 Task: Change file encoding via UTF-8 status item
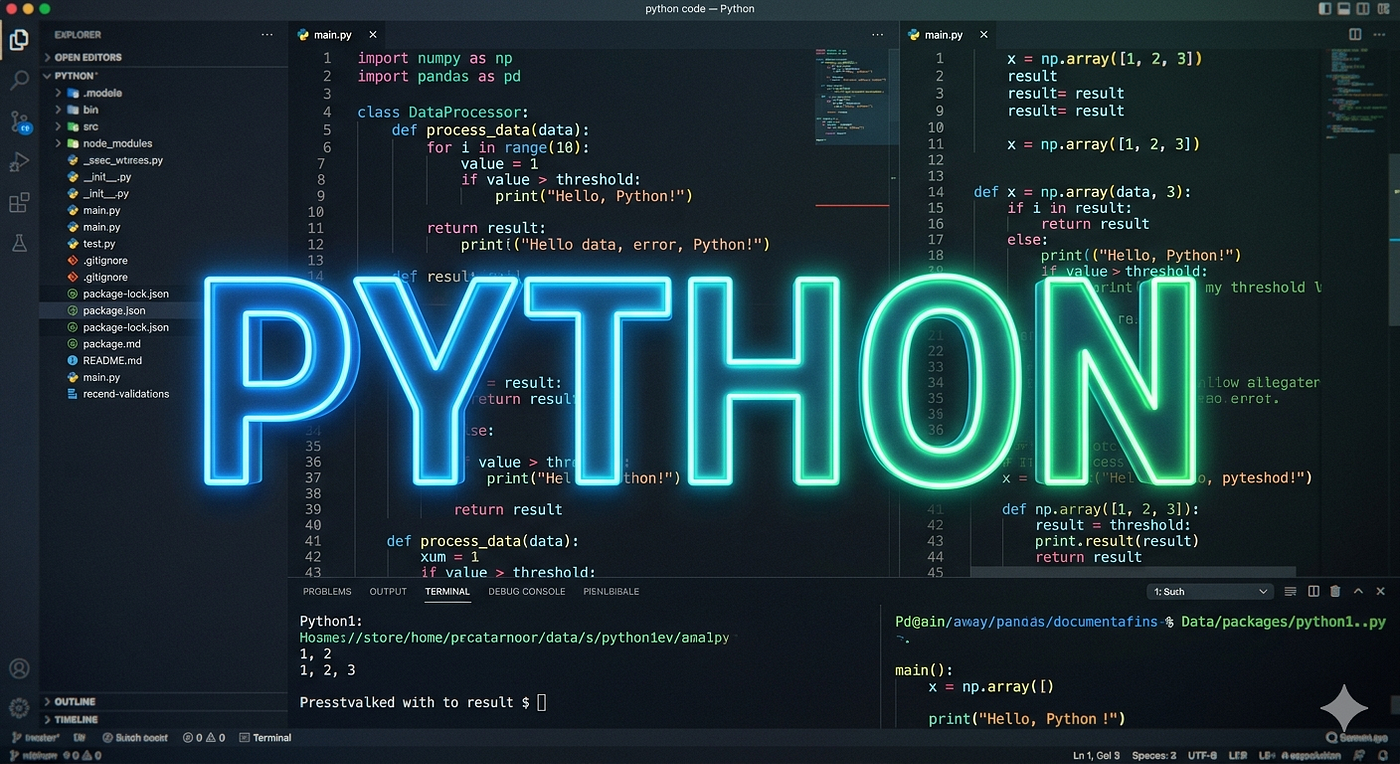coord(1203,755)
